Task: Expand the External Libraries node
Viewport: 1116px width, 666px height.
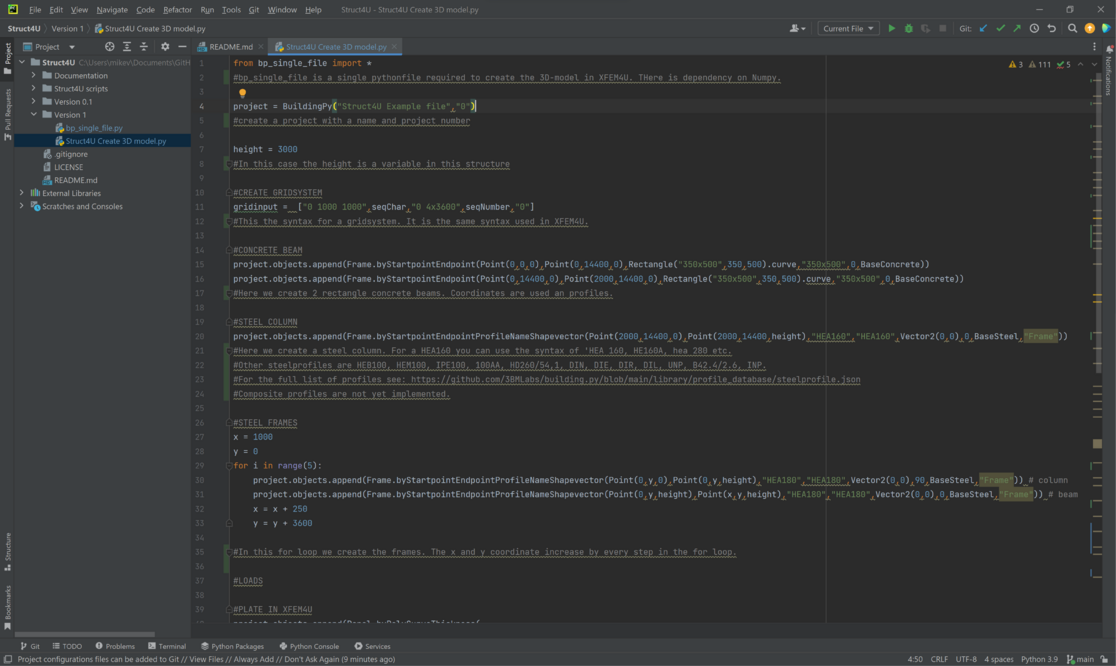Action: coord(20,192)
